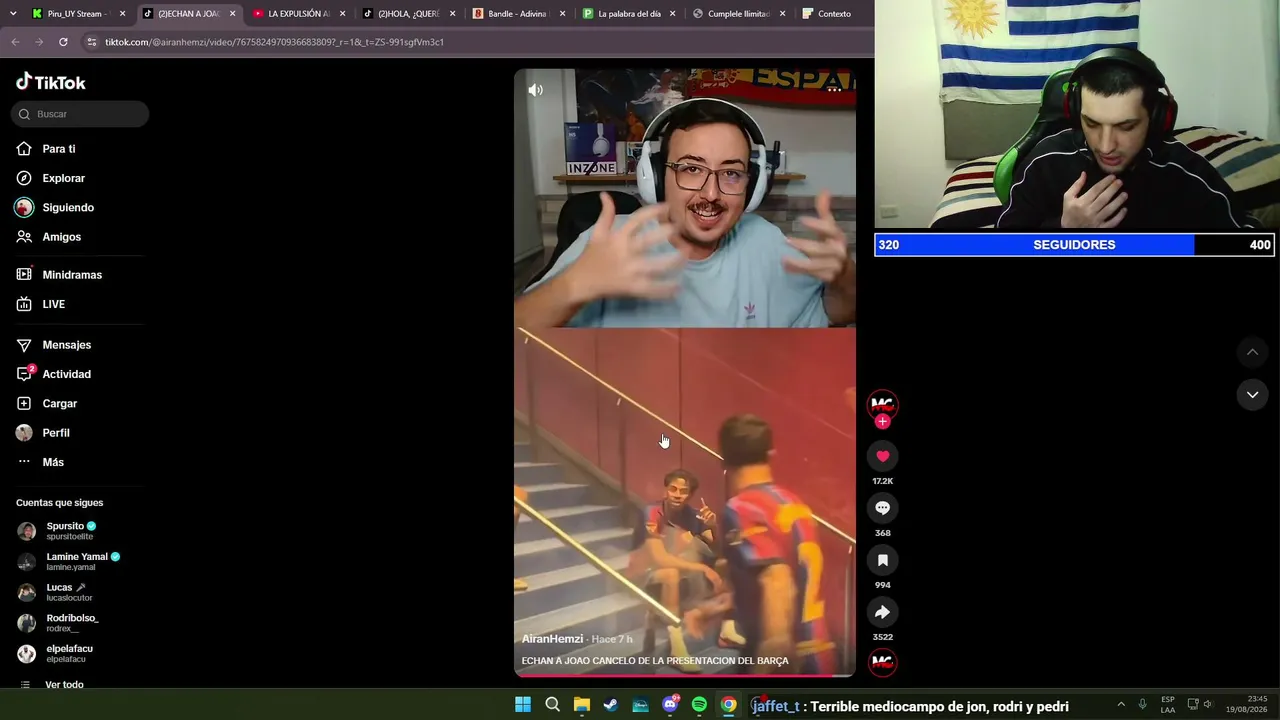Go to LIVE streams
This screenshot has width=1280, height=720.
(x=41, y=304)
